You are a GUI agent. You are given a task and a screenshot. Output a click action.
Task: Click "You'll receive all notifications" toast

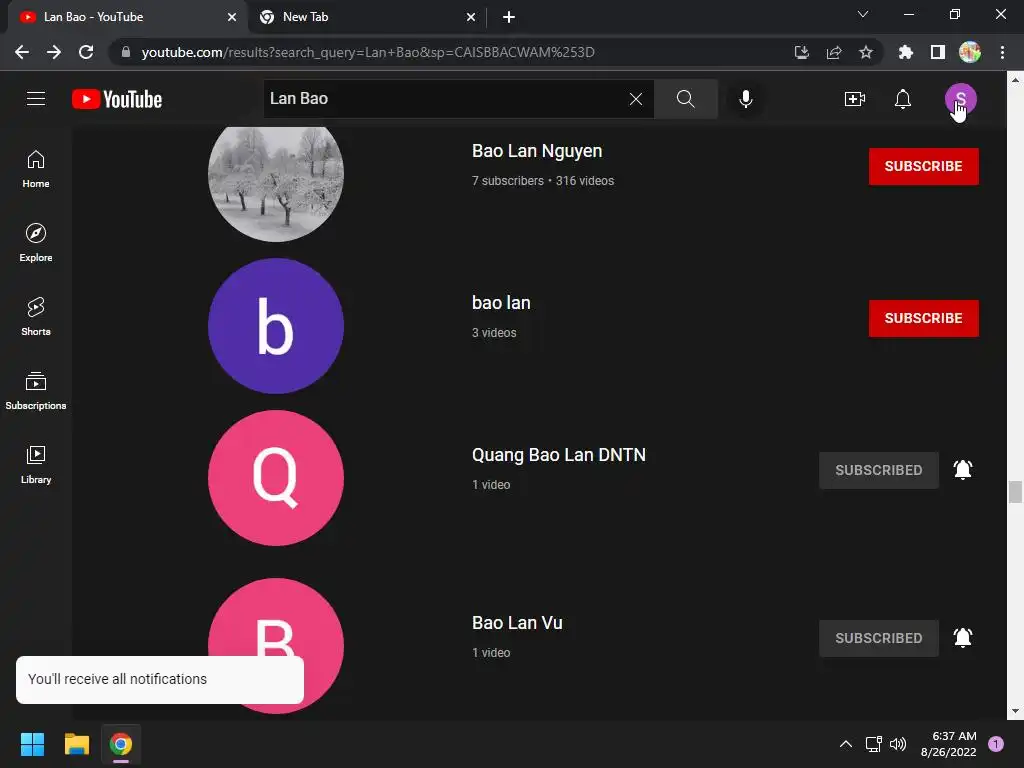click(160, 680)
